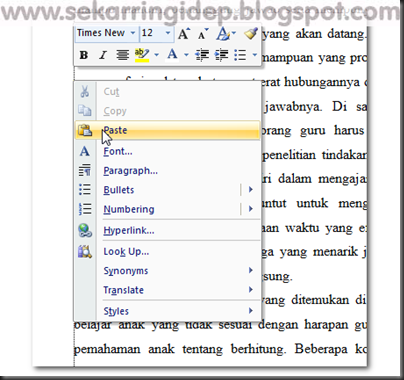The width and height of the screenshot is (404, 380).
Task: Apply bullets from the mini toolbar
Action: [x=240, y=55]
